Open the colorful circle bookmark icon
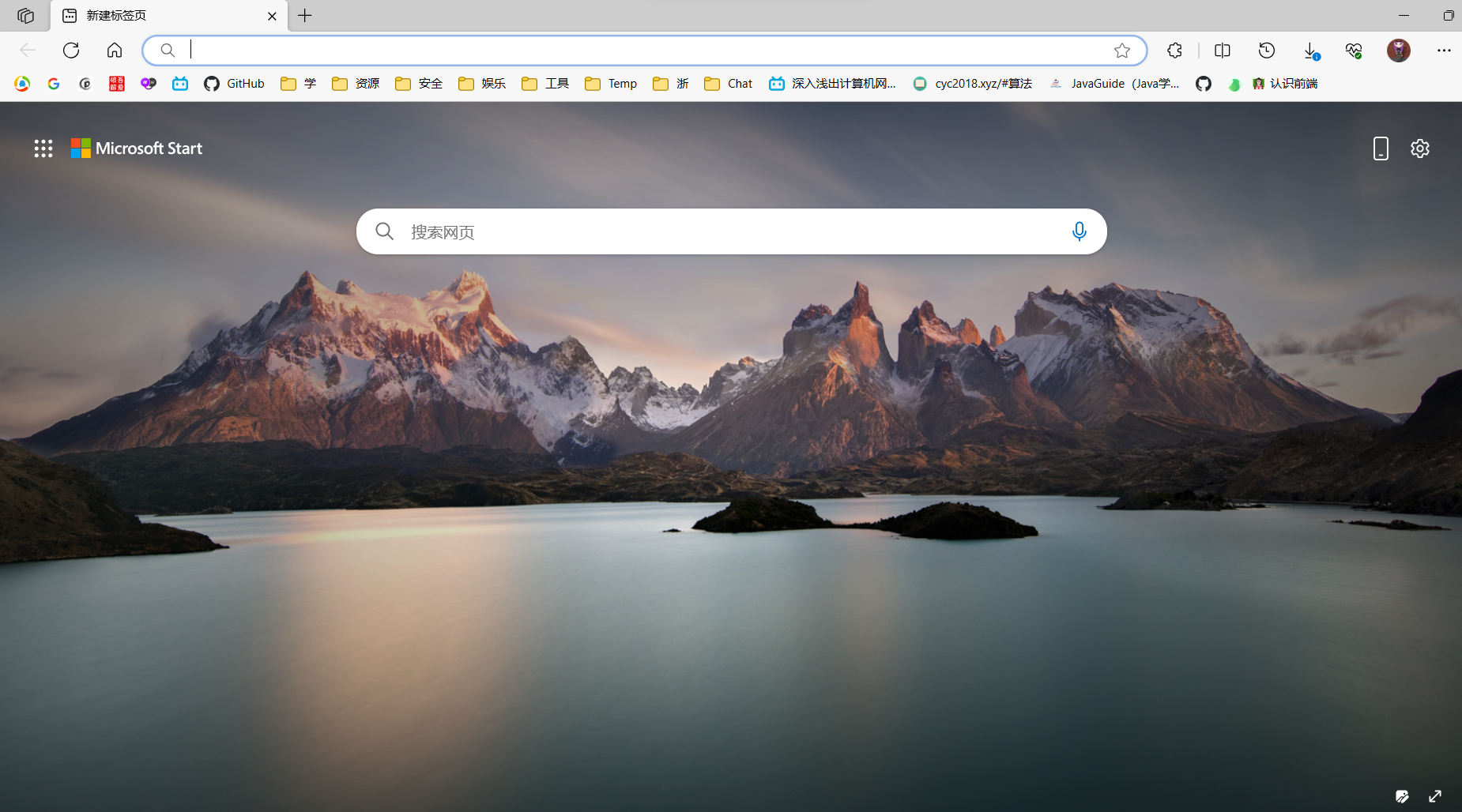This screenshot has height=812, width=1462. (22, 84)
